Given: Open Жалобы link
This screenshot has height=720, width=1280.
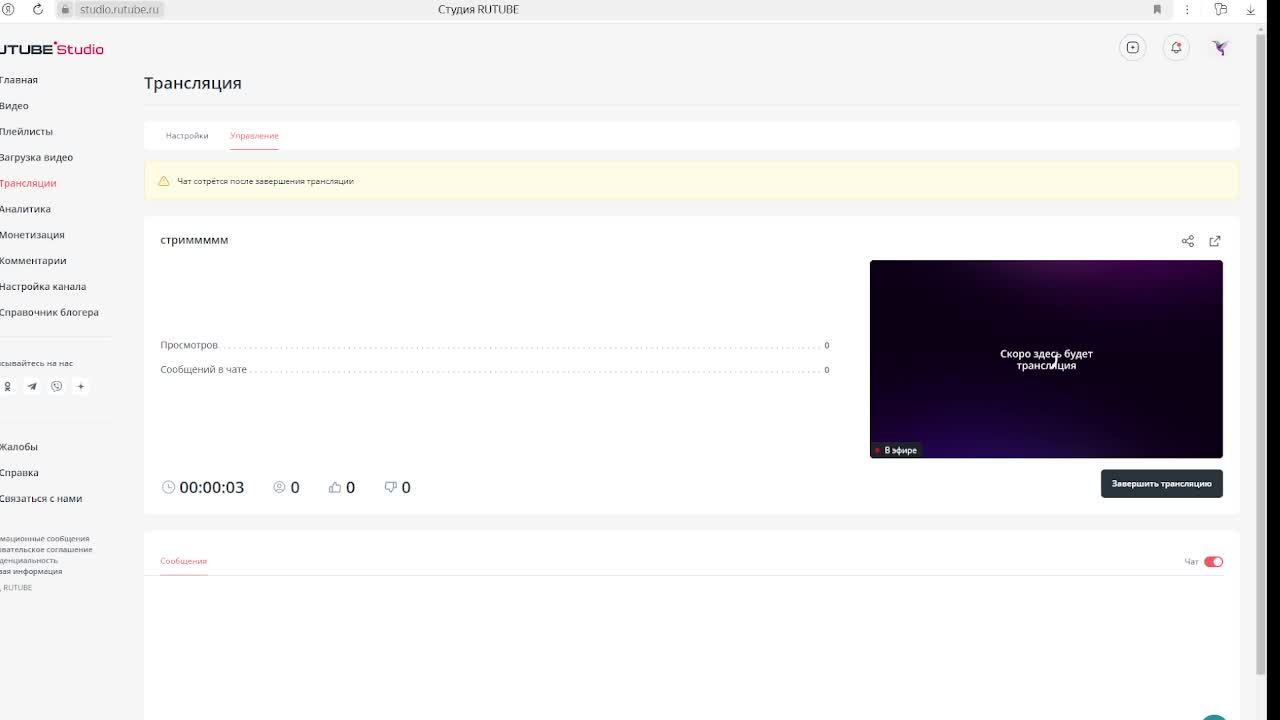Looking at the screenshot, I should click(x=19, y=447).
